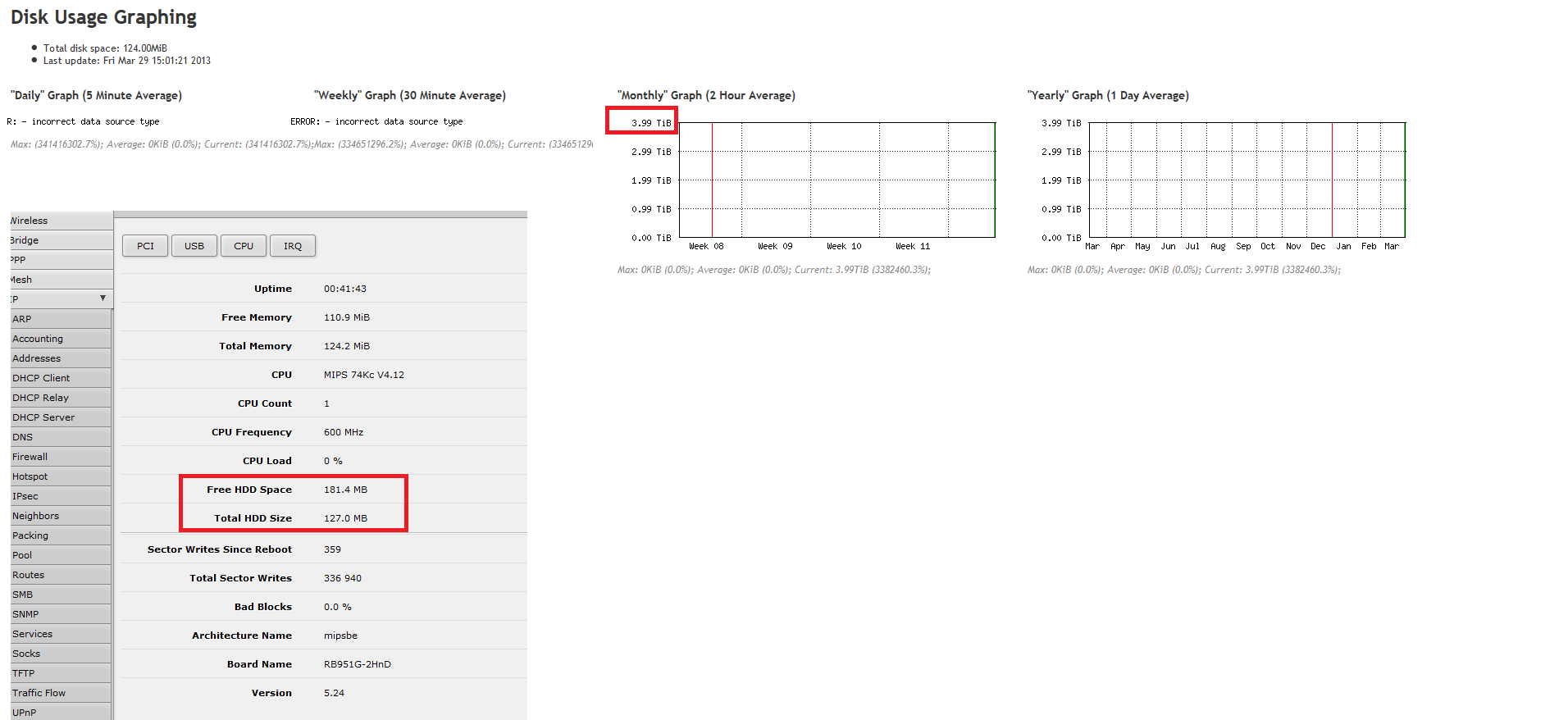Click the "Monthly" Graph heading
The height and width of the screenshot is (720, 1568).
706,96
